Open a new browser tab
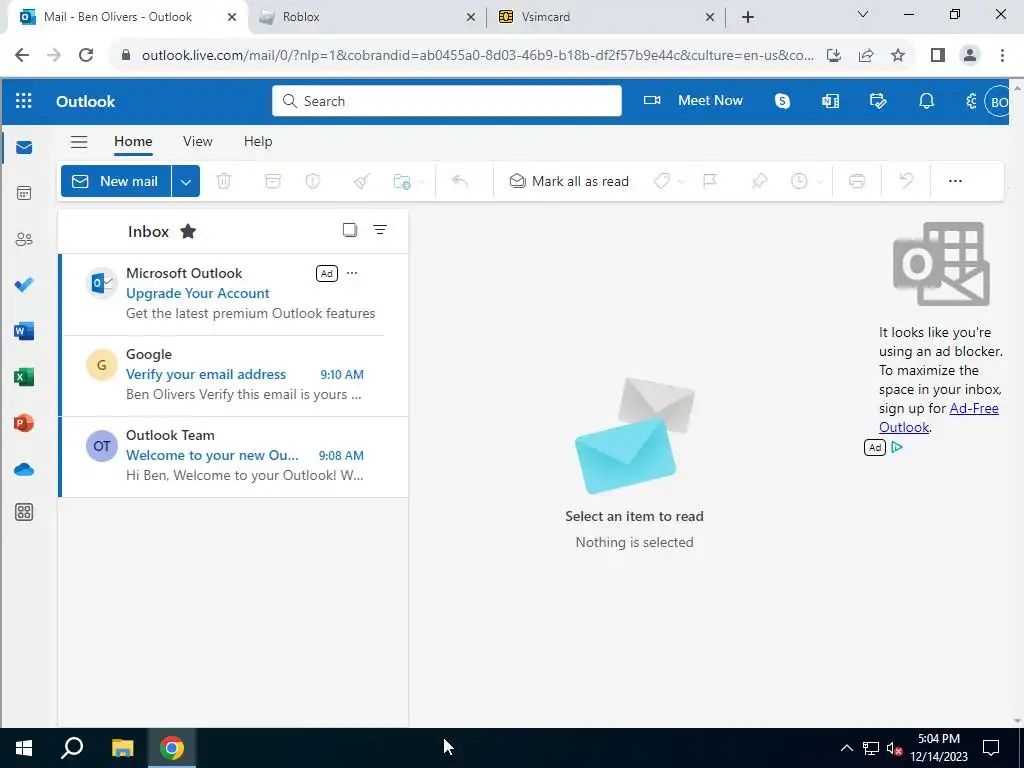 (x=748, y=17)
